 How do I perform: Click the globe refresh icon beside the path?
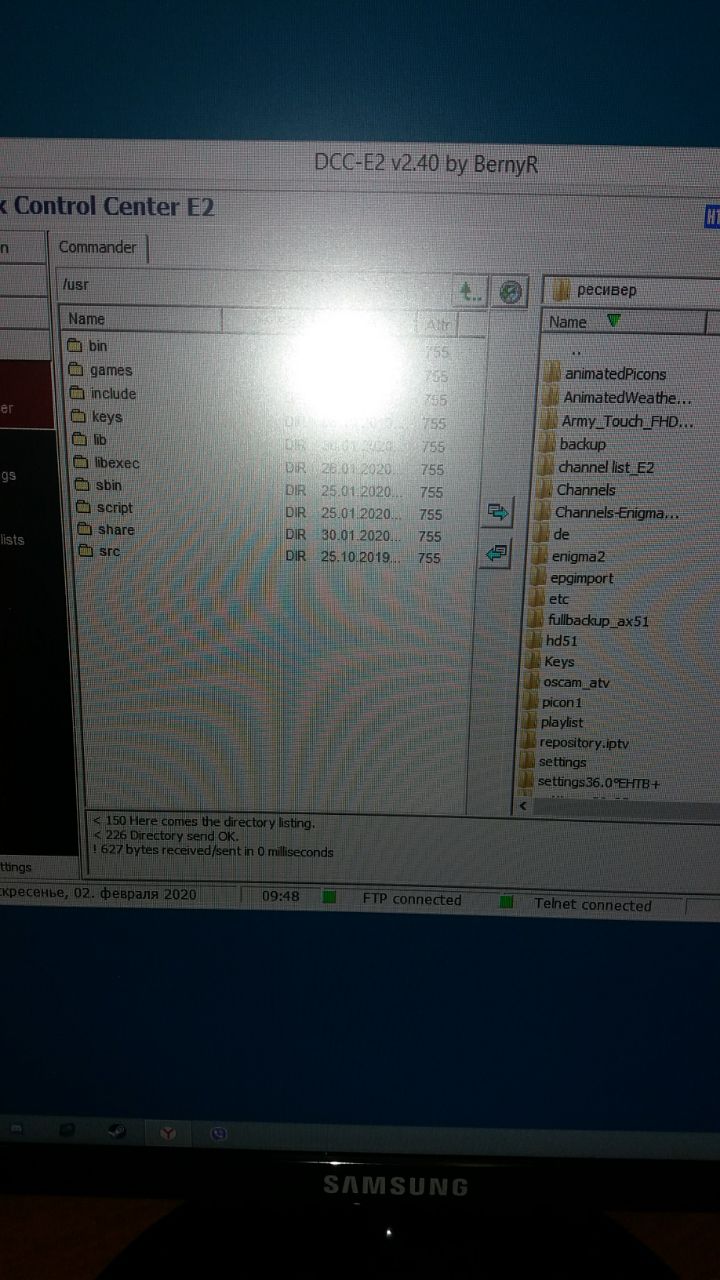[512, 292]
